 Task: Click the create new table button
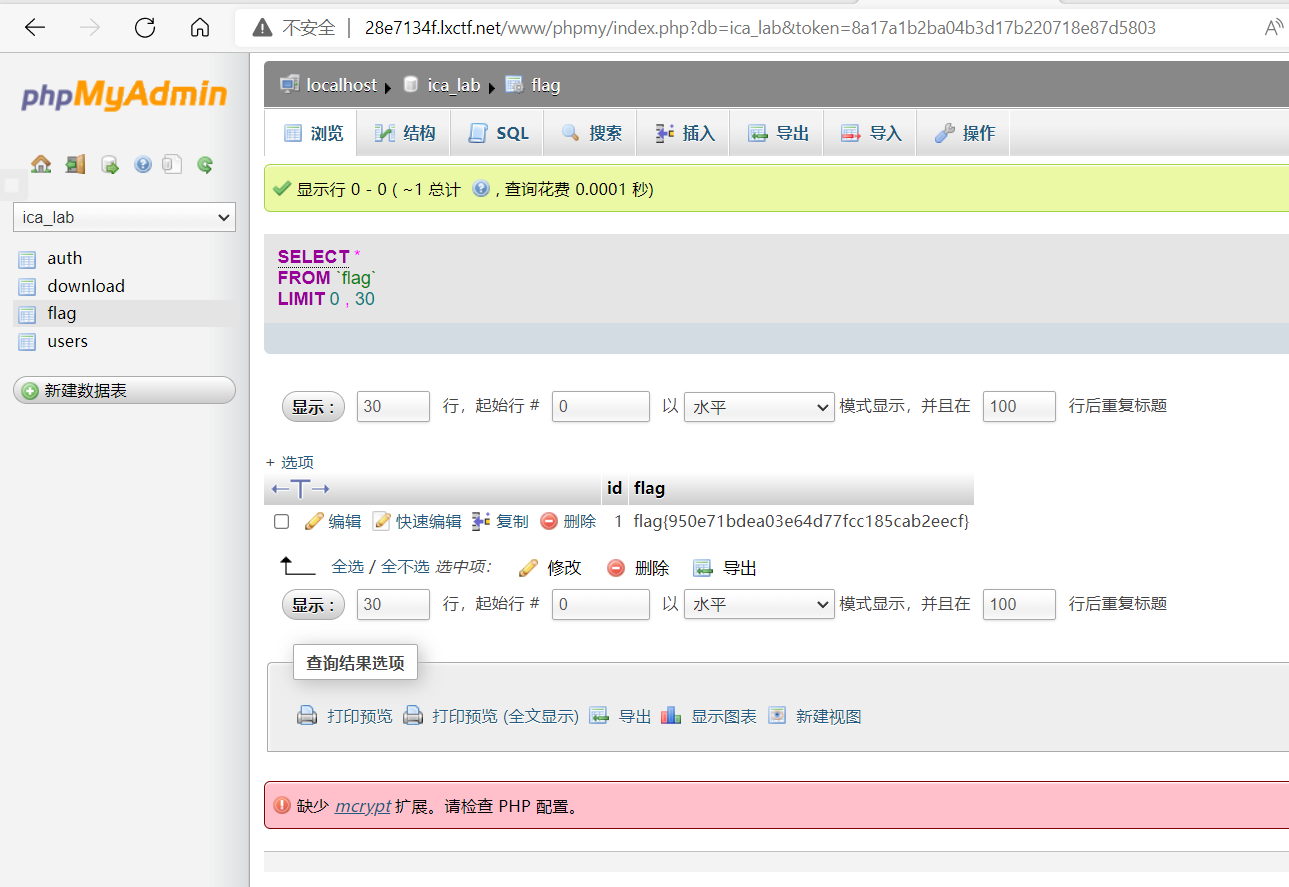coord(124,390)
